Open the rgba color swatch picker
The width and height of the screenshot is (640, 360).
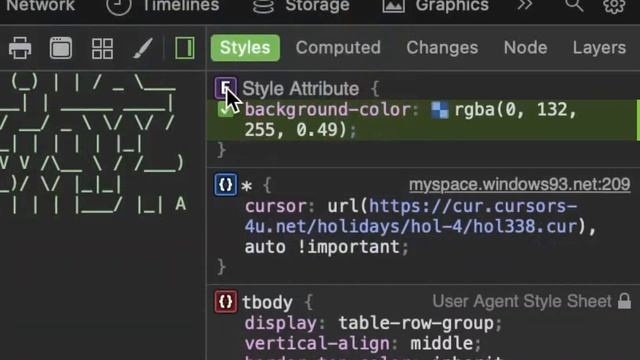pyautogui.click(x=440, y=110)
